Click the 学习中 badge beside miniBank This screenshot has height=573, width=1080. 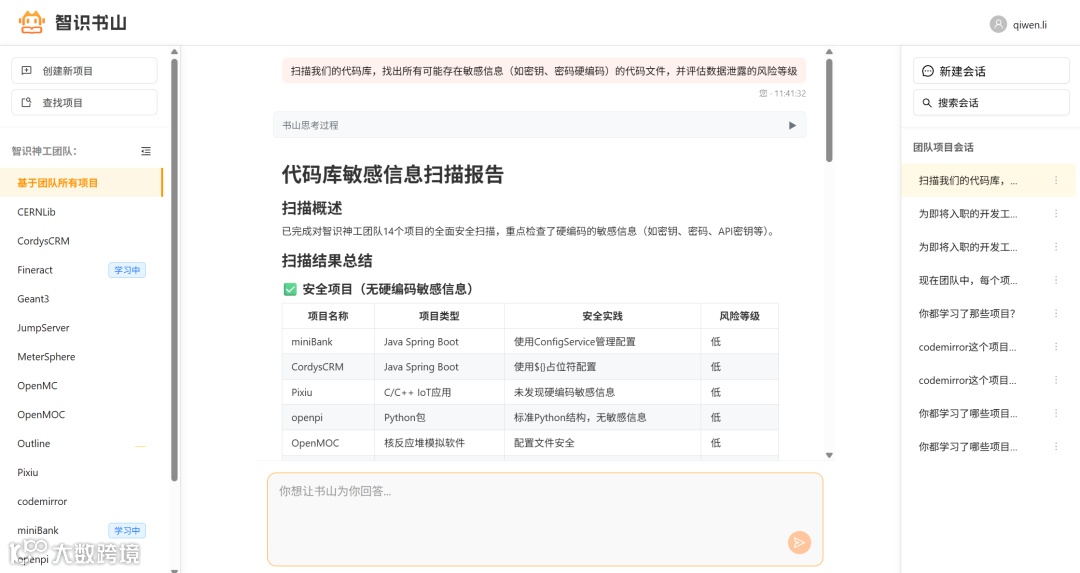coord(127,530)
